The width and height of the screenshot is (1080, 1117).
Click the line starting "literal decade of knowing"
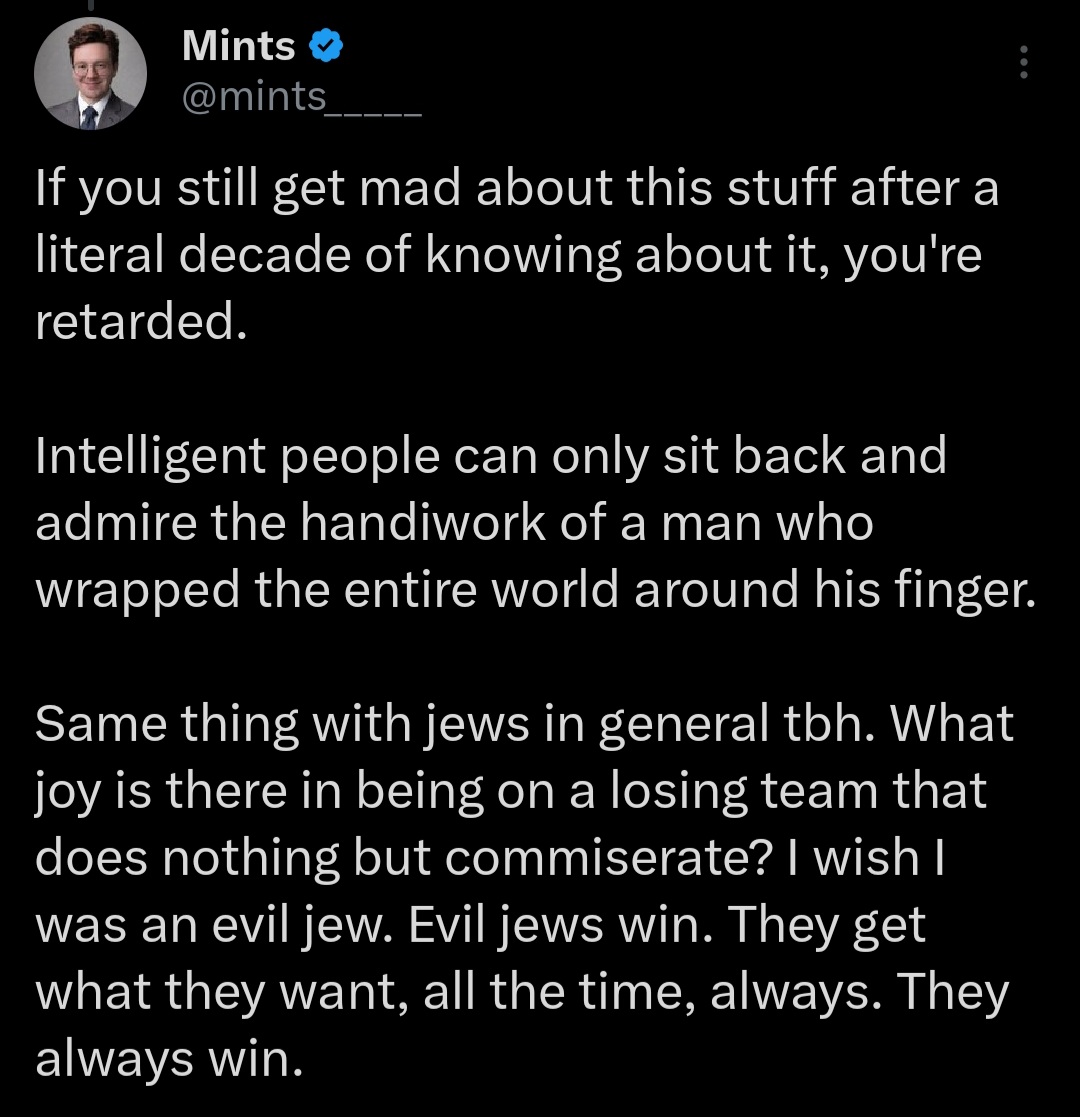click(x=509, y=257)
